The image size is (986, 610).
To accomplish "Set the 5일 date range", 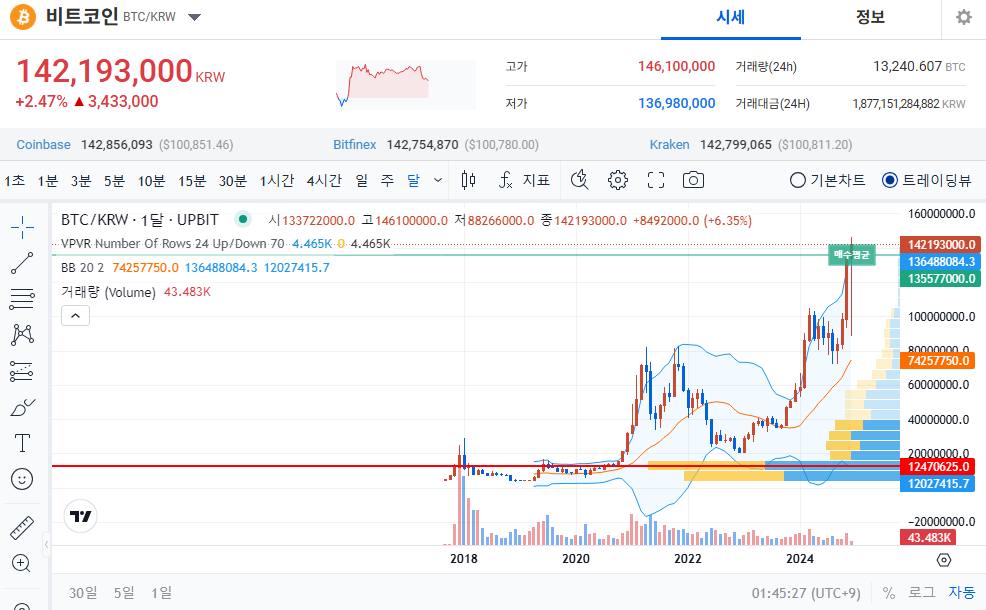I will click(124, 593).
